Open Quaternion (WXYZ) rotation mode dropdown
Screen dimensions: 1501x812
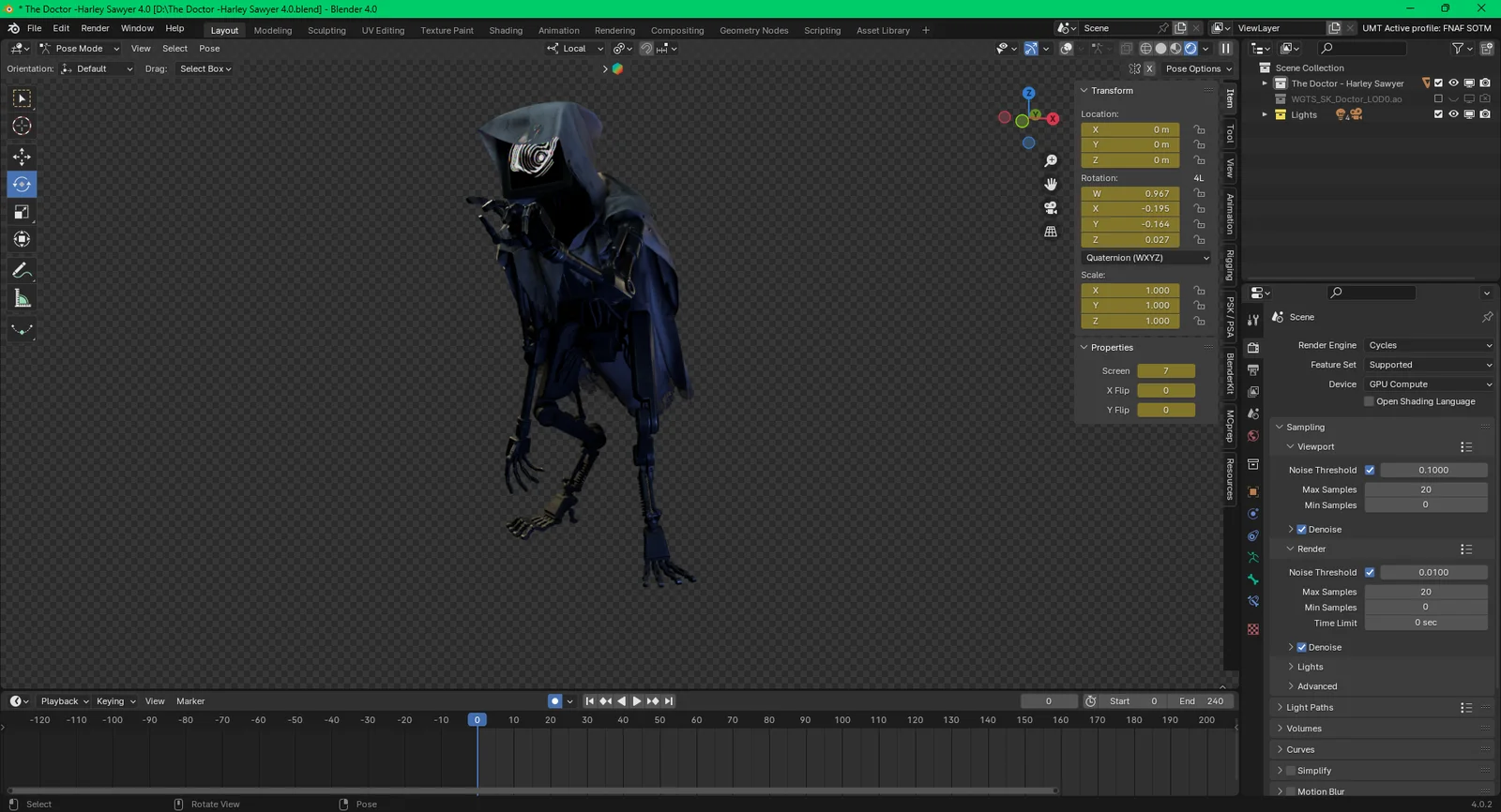pos(1145,258)
